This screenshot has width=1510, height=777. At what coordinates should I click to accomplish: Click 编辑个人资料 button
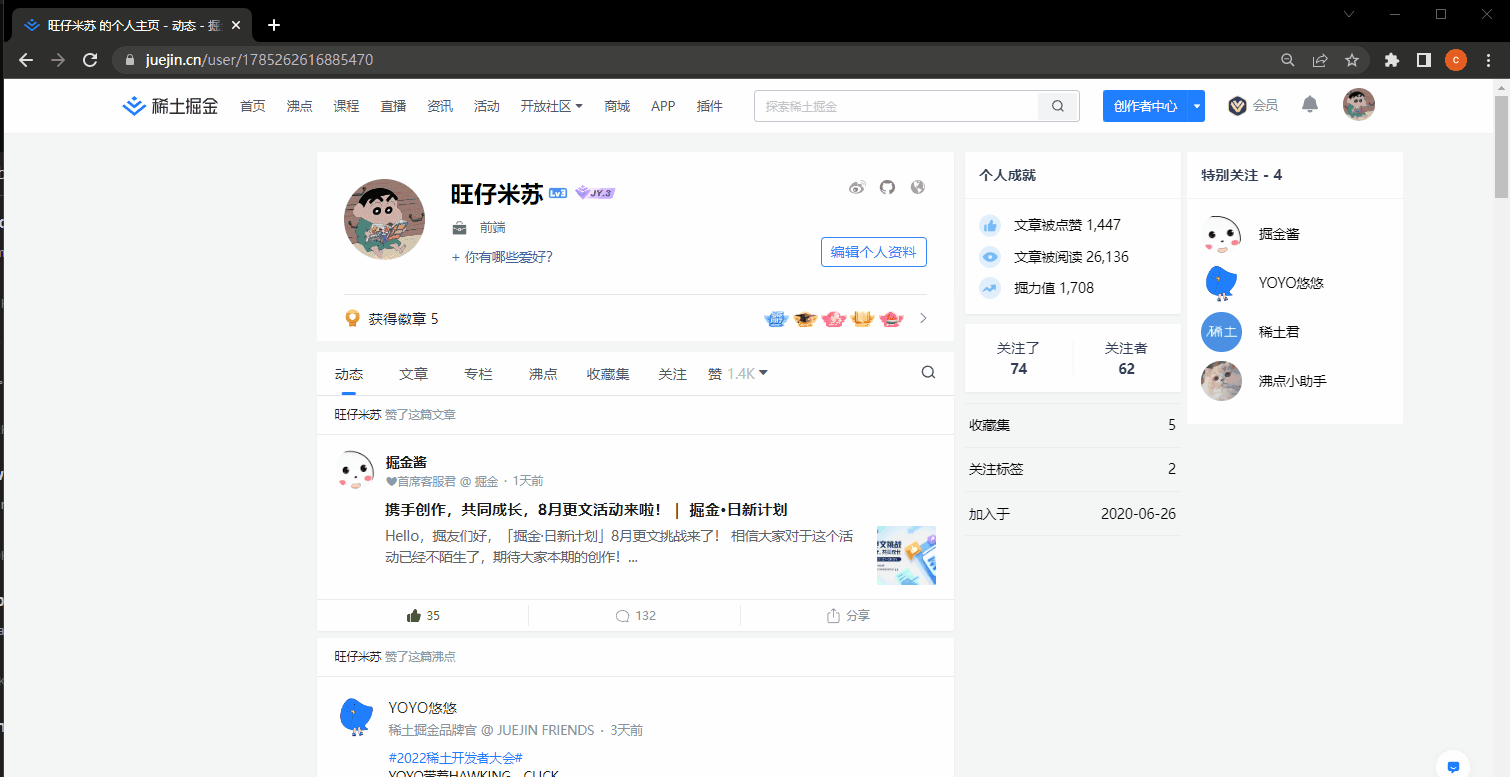tap(874, 252)
